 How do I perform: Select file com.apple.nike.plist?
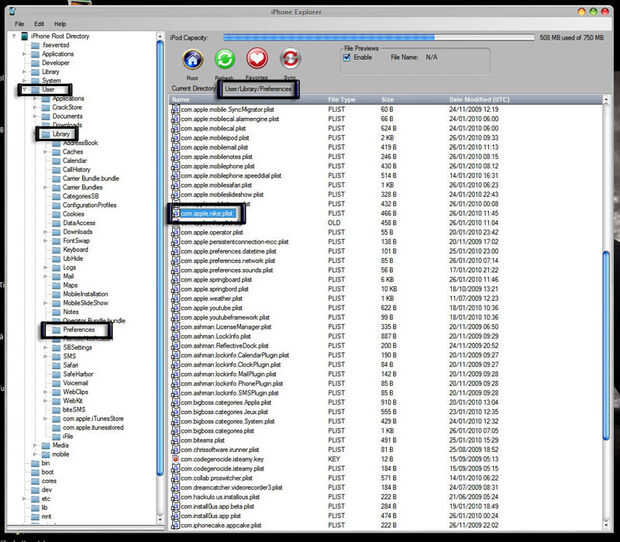tap(206, 213)
